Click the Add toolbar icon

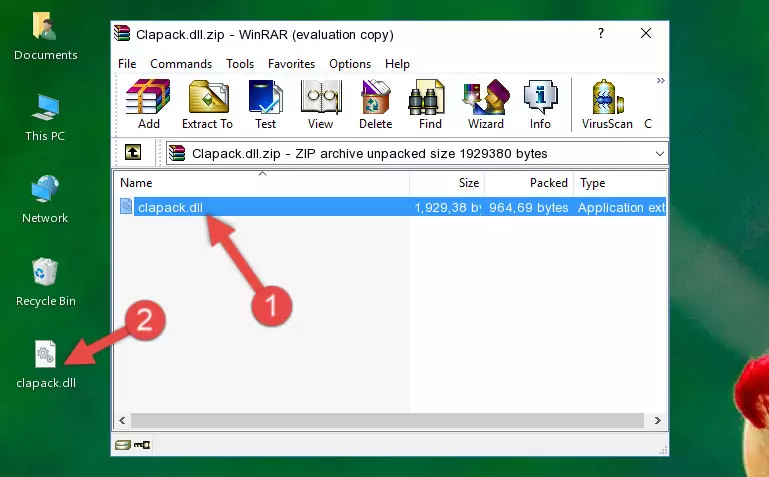tap(148, 104)
